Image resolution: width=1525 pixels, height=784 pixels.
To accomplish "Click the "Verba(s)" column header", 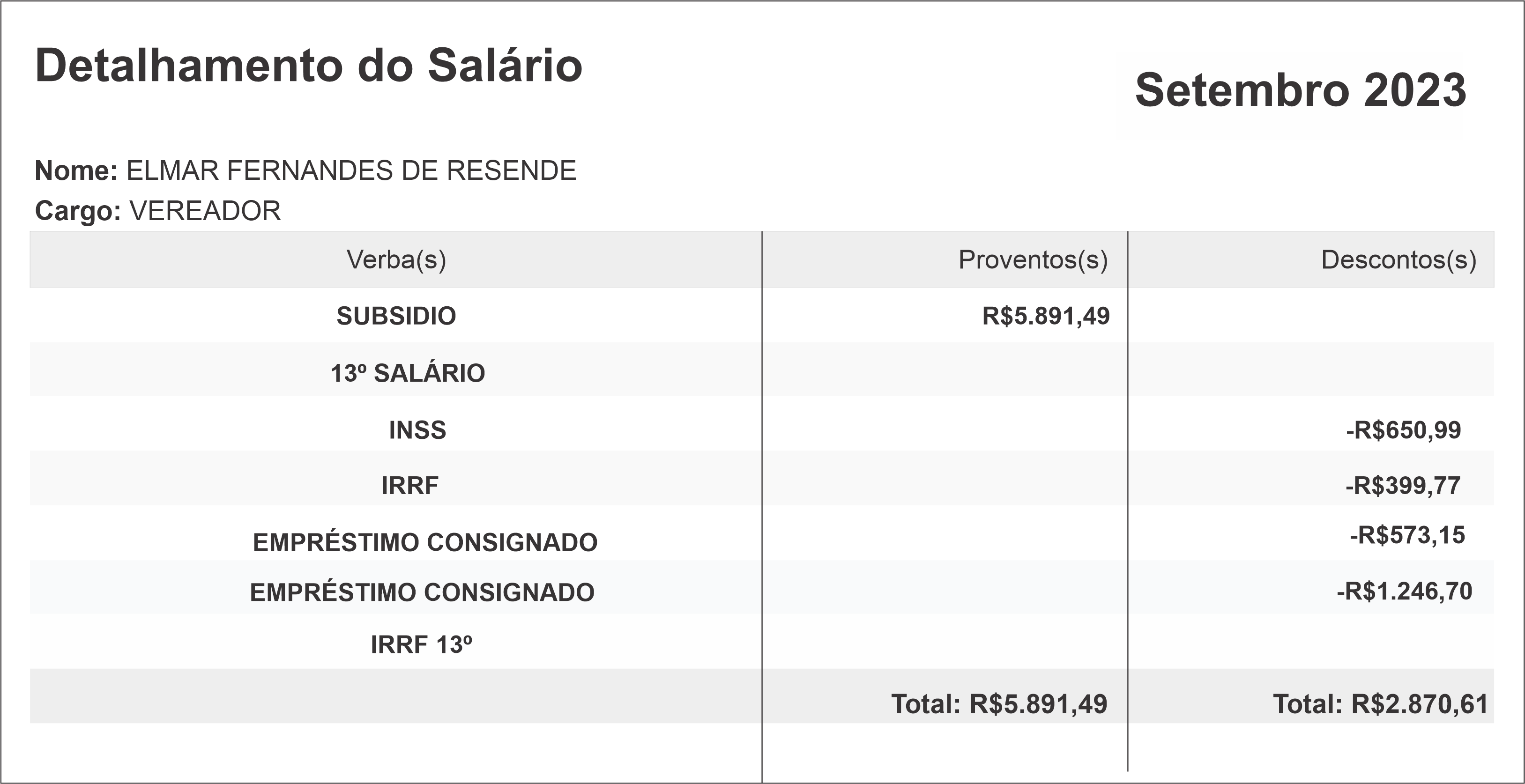I will click(x=396, y=260).
